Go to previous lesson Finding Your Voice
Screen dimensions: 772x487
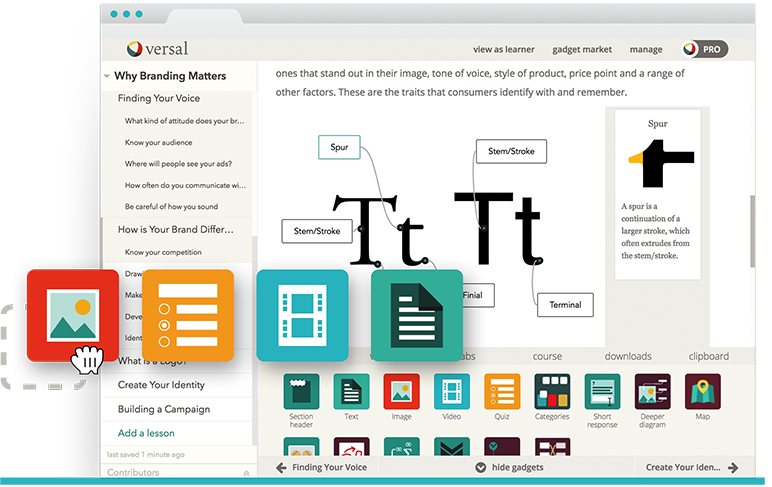tap(329, 468)
